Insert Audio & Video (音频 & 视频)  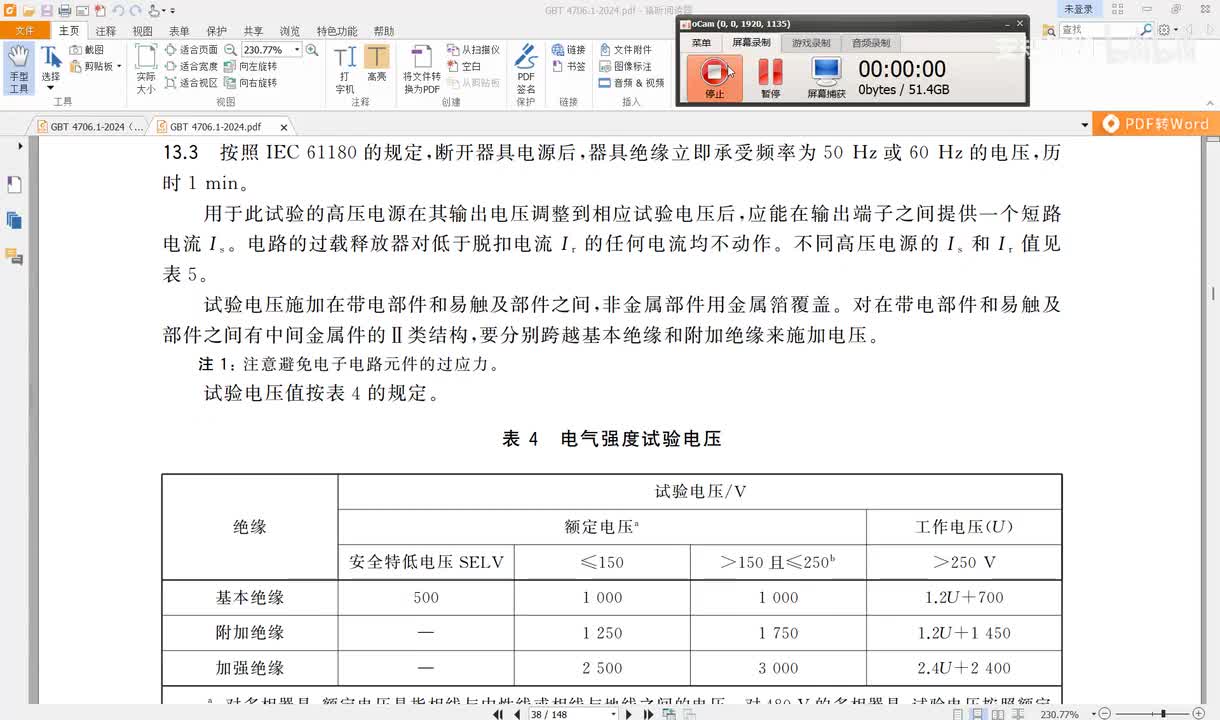(x=632, y=83)
